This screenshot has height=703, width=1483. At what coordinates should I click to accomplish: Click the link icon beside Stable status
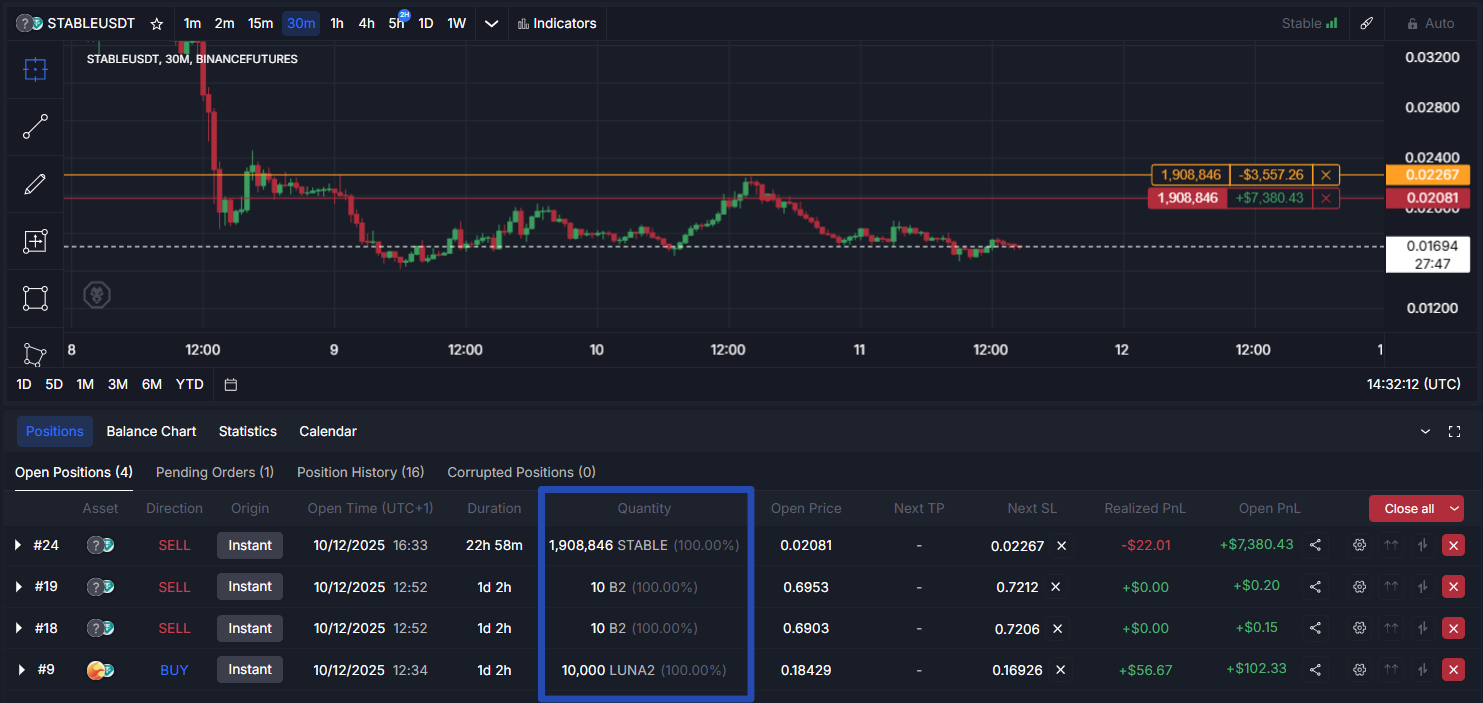[x=1367, y=23]
